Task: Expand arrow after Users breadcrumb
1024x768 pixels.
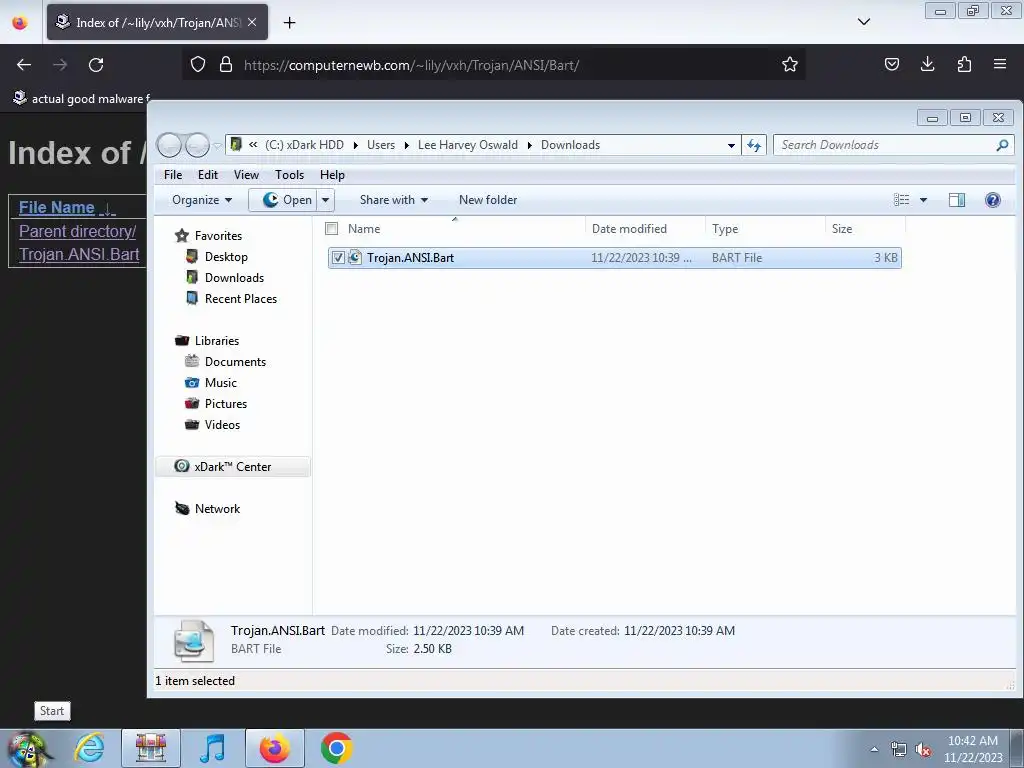Action: [x=406, y=145]
